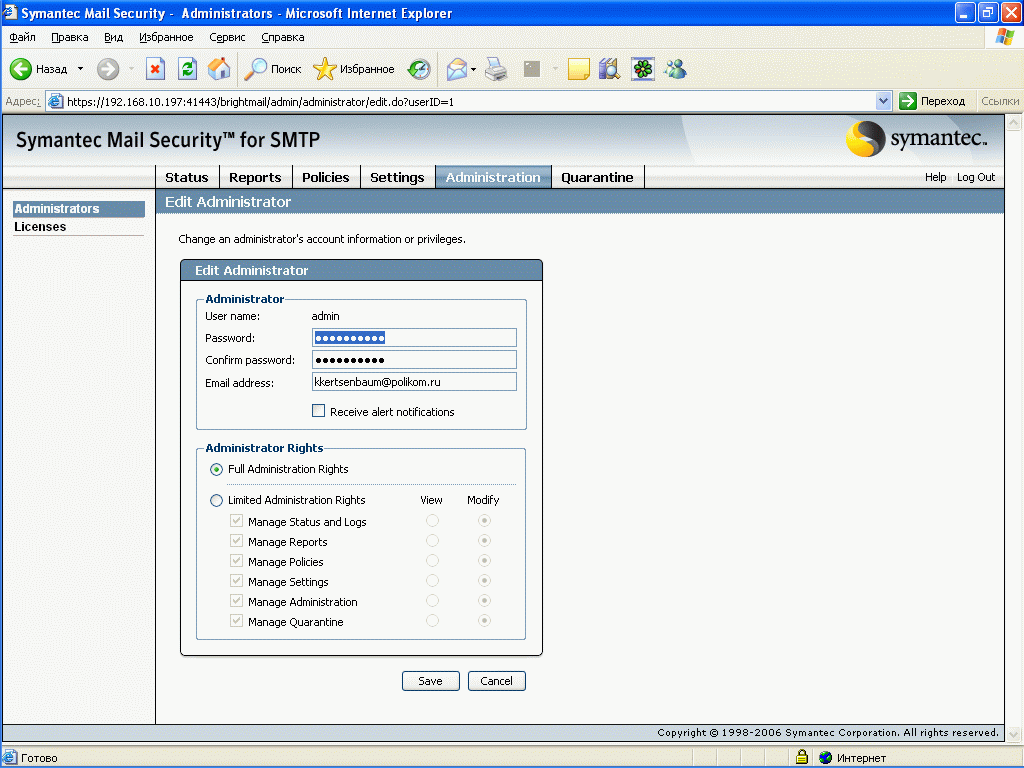
Task: Toggle Manage Reports checkbox
Action: pyautogui.click(x=236, y=541)
